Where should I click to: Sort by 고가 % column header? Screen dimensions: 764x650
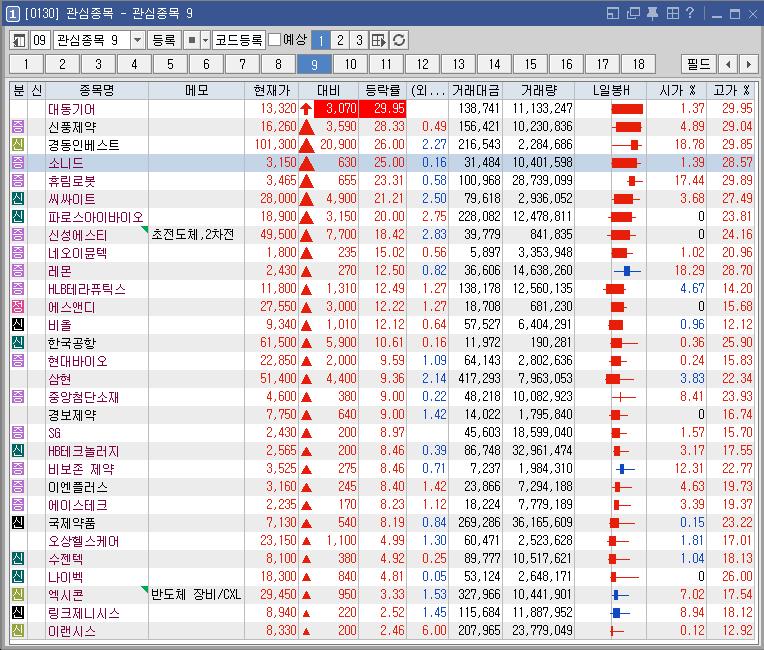731,91
